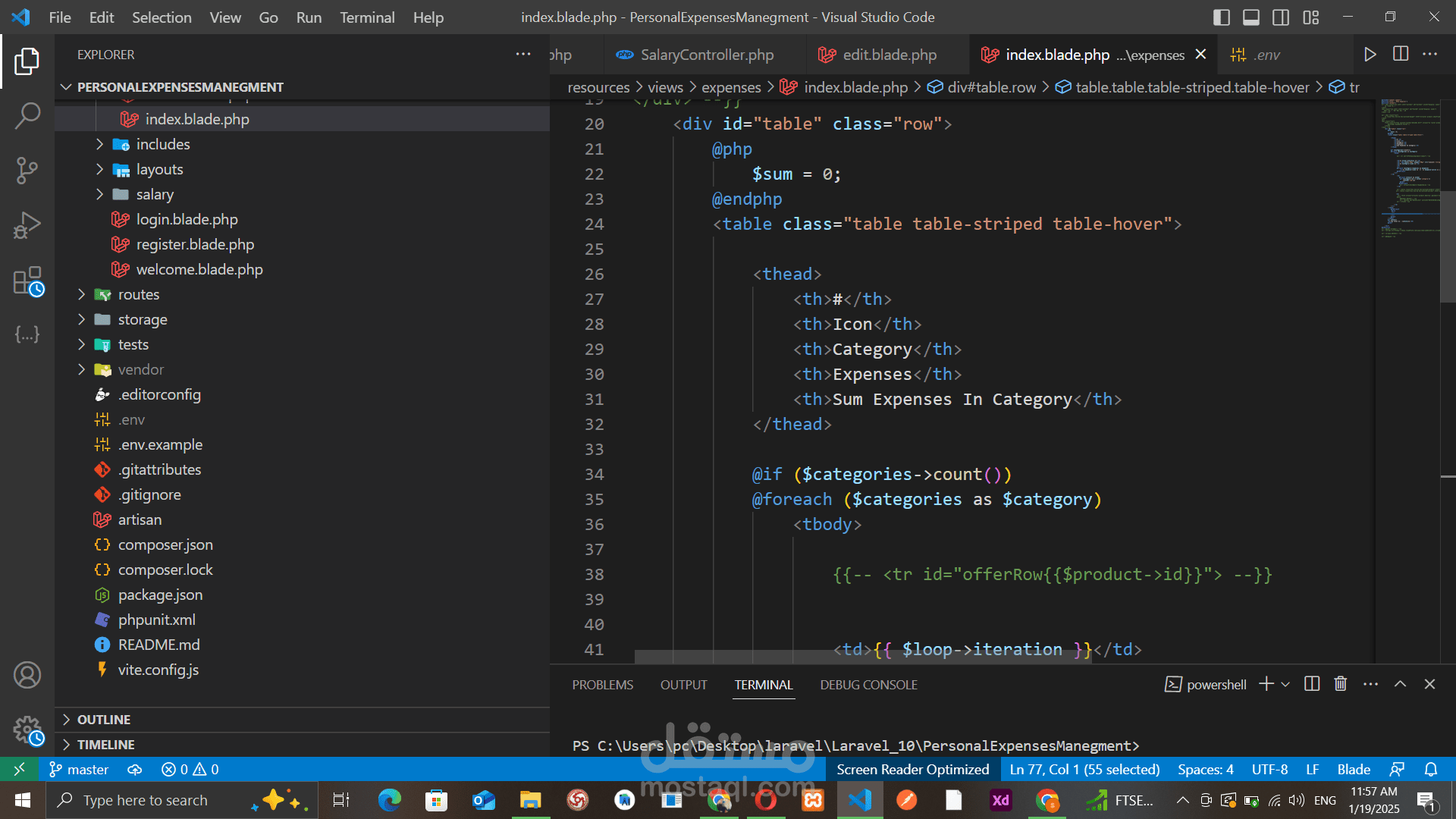Open the Search view in activity bar

(27, 116)
